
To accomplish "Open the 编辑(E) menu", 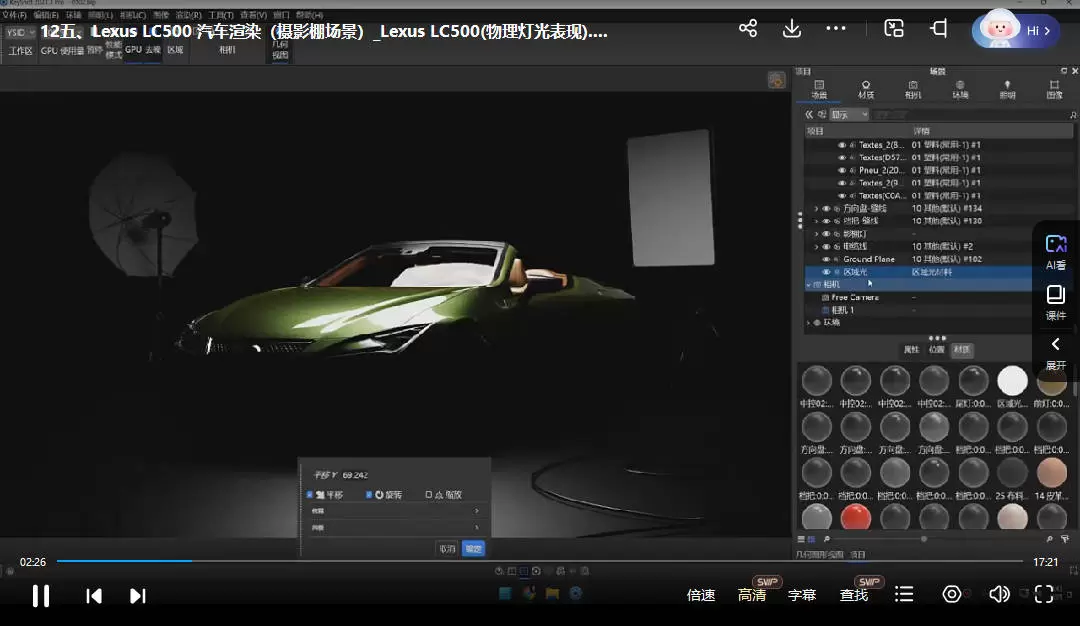I will coord(46,14).
